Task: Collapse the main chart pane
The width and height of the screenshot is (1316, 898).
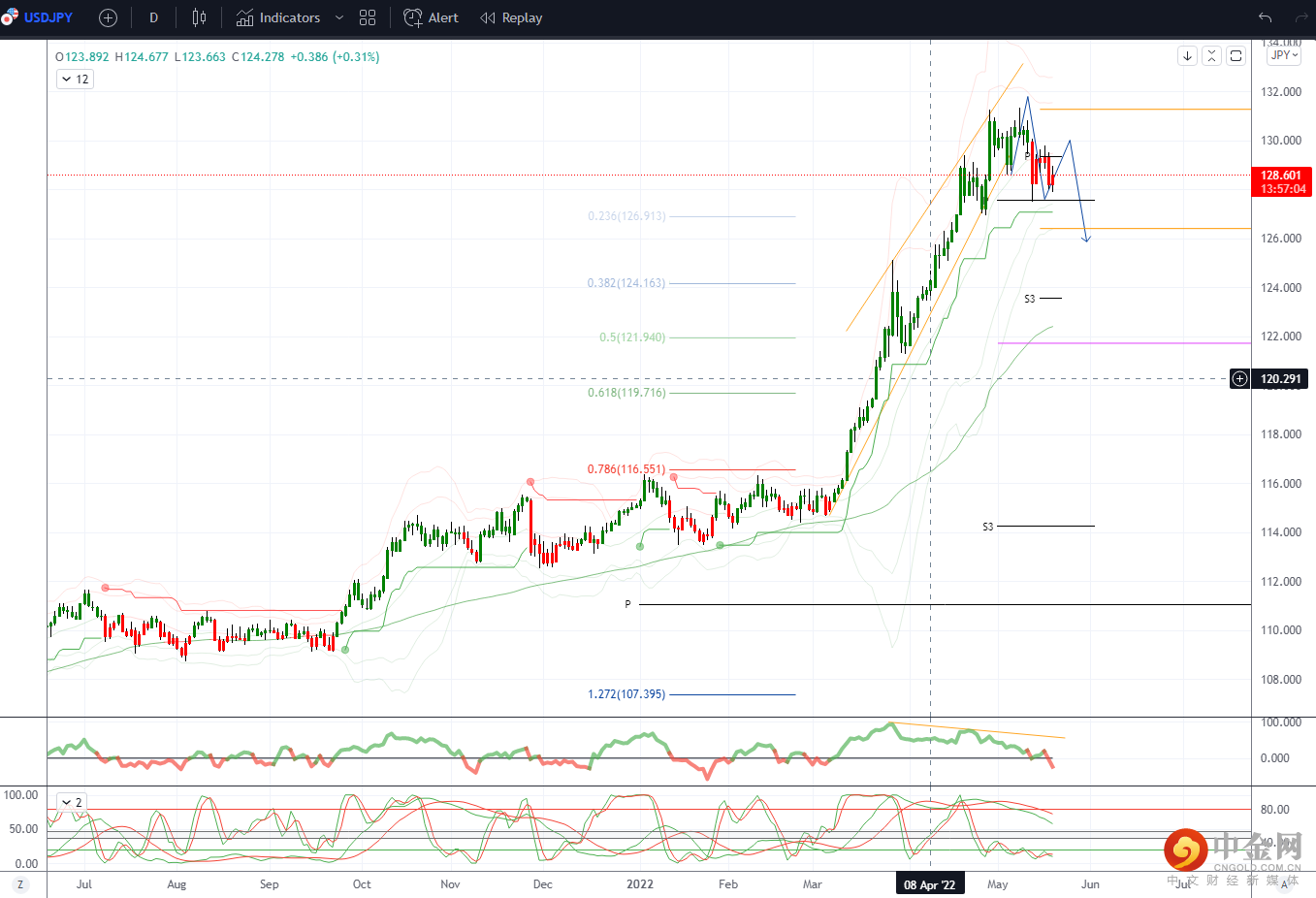Action: (1211, 56)
